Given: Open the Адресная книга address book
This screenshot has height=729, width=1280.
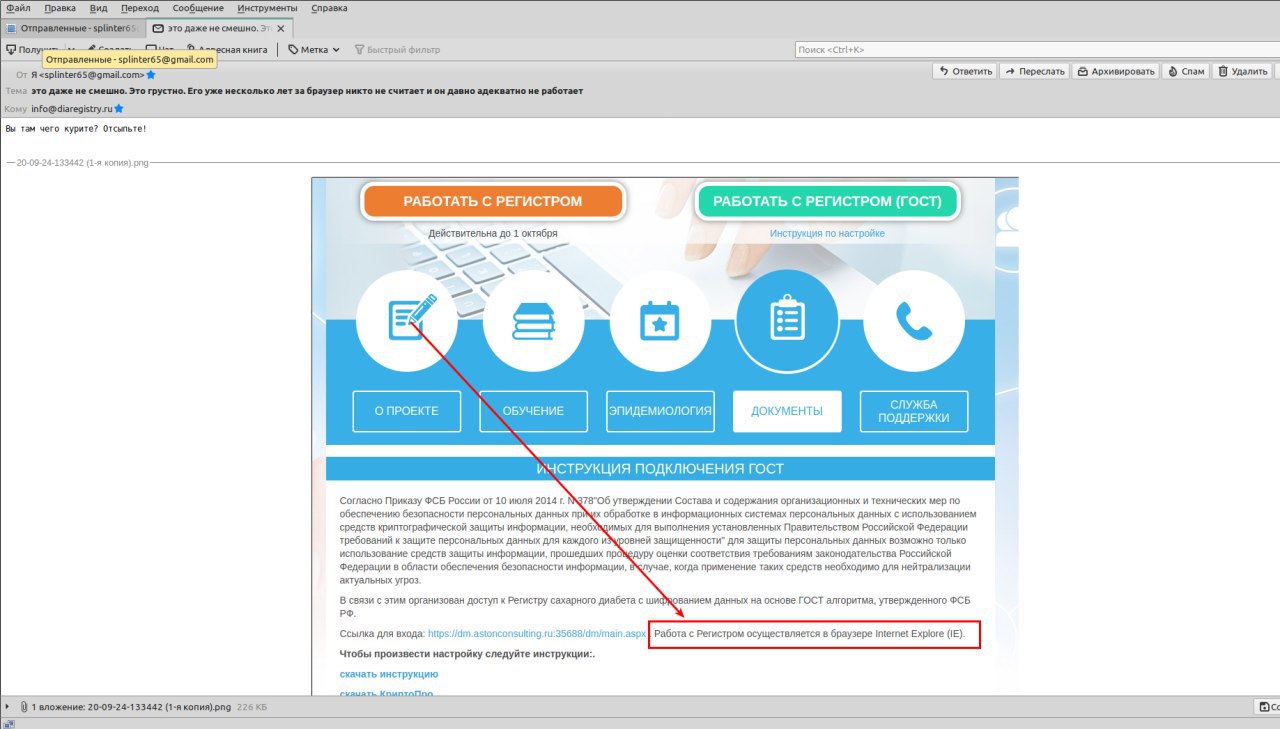Looking at the screenshot, I should point(227,49).
